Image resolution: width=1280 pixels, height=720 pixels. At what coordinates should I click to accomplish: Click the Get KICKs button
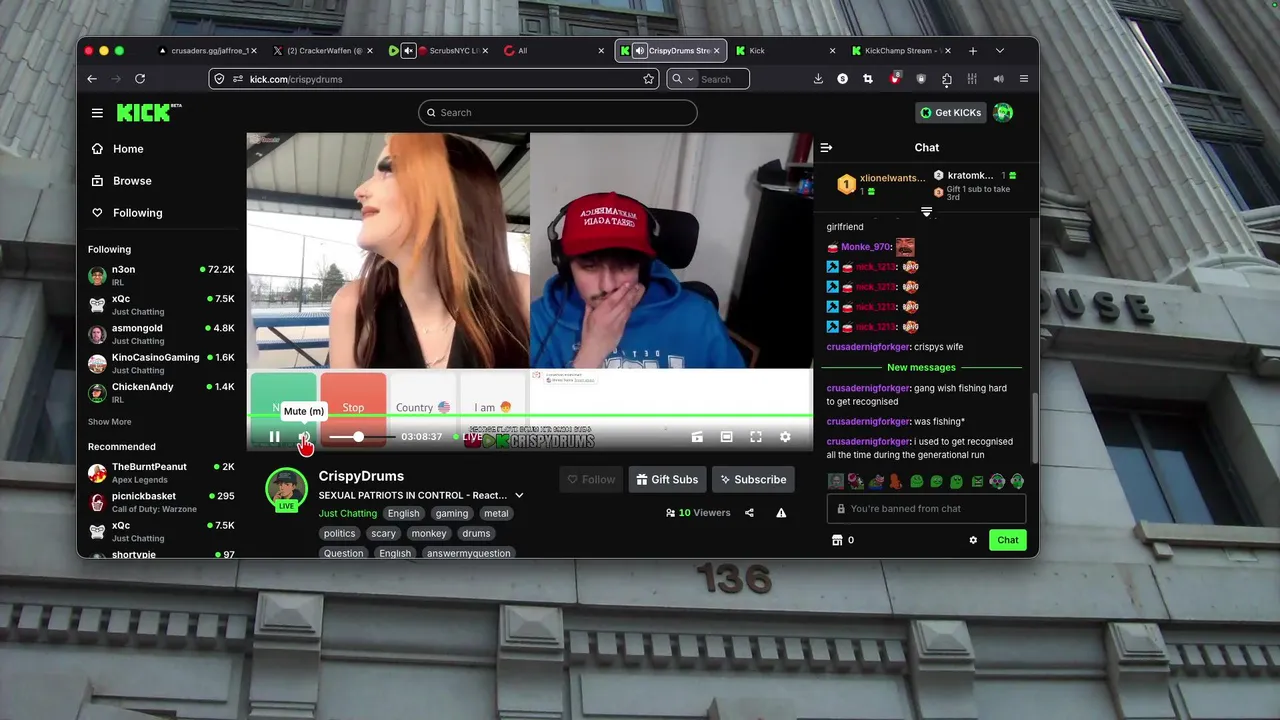point(951,113)
